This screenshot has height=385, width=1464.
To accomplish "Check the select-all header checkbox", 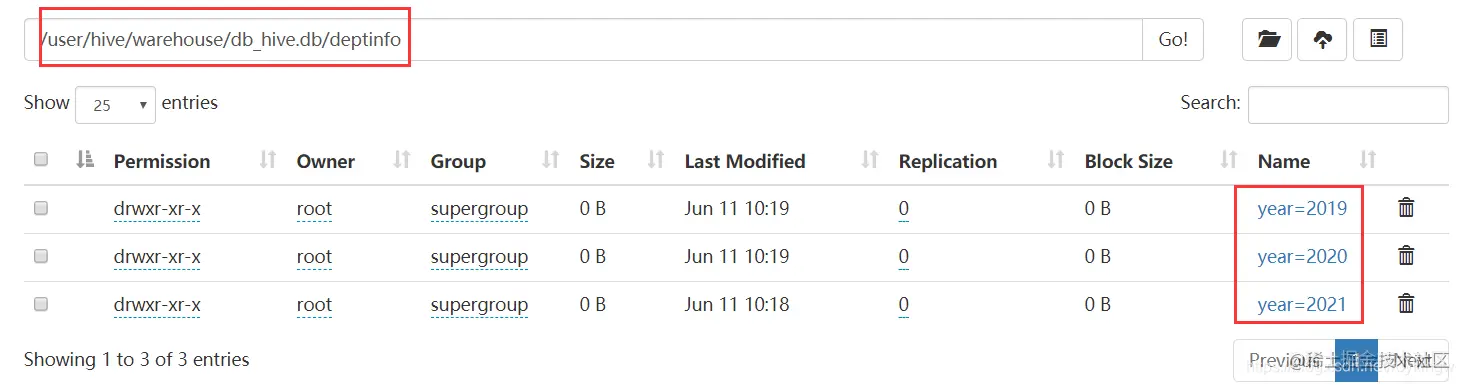I will tap(41, 160).
